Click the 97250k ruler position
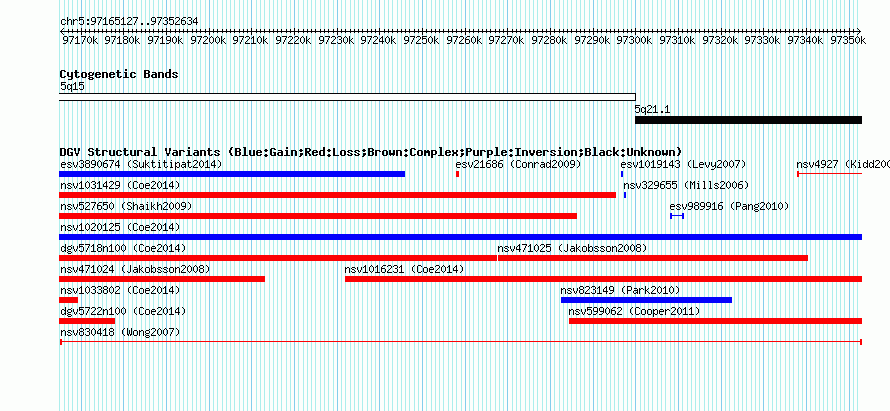Screen dimensions: 890x411 (422, 40)
